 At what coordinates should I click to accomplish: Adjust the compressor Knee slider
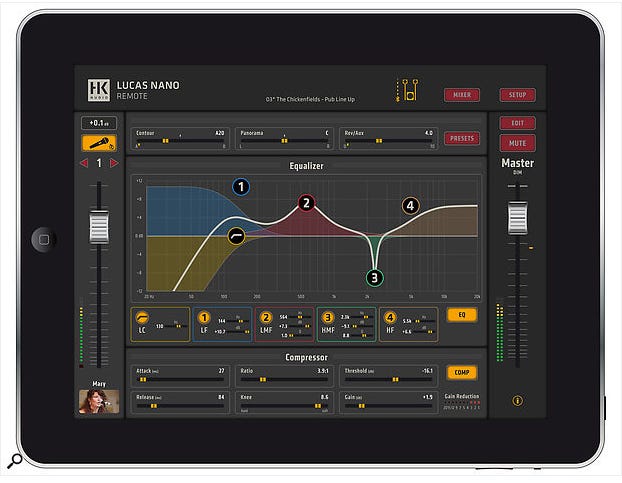[284, 406]
